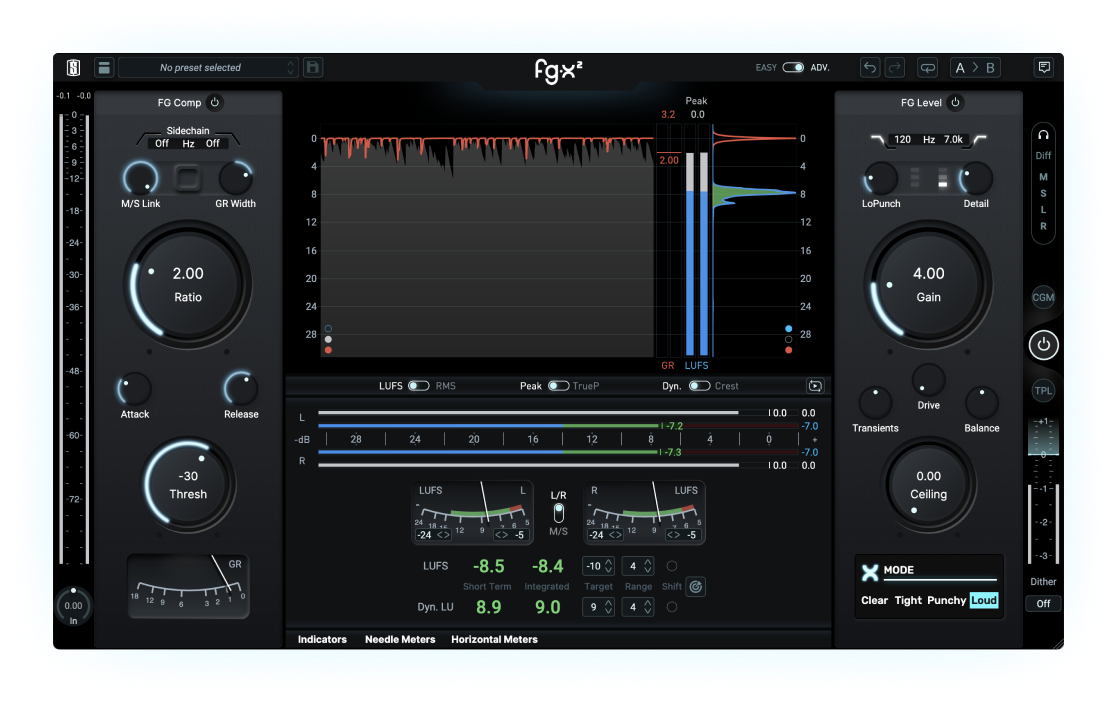Viewport: 1117px width, 703px height.
Task: Redo the last change
Action: [895, 68]
